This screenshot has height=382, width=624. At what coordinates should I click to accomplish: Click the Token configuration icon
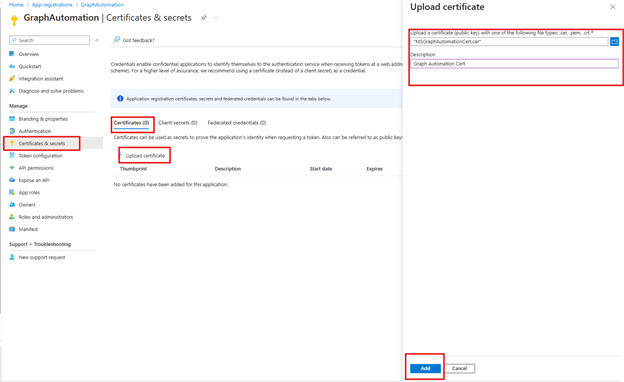pyautogui.click(x=12, y=156)
